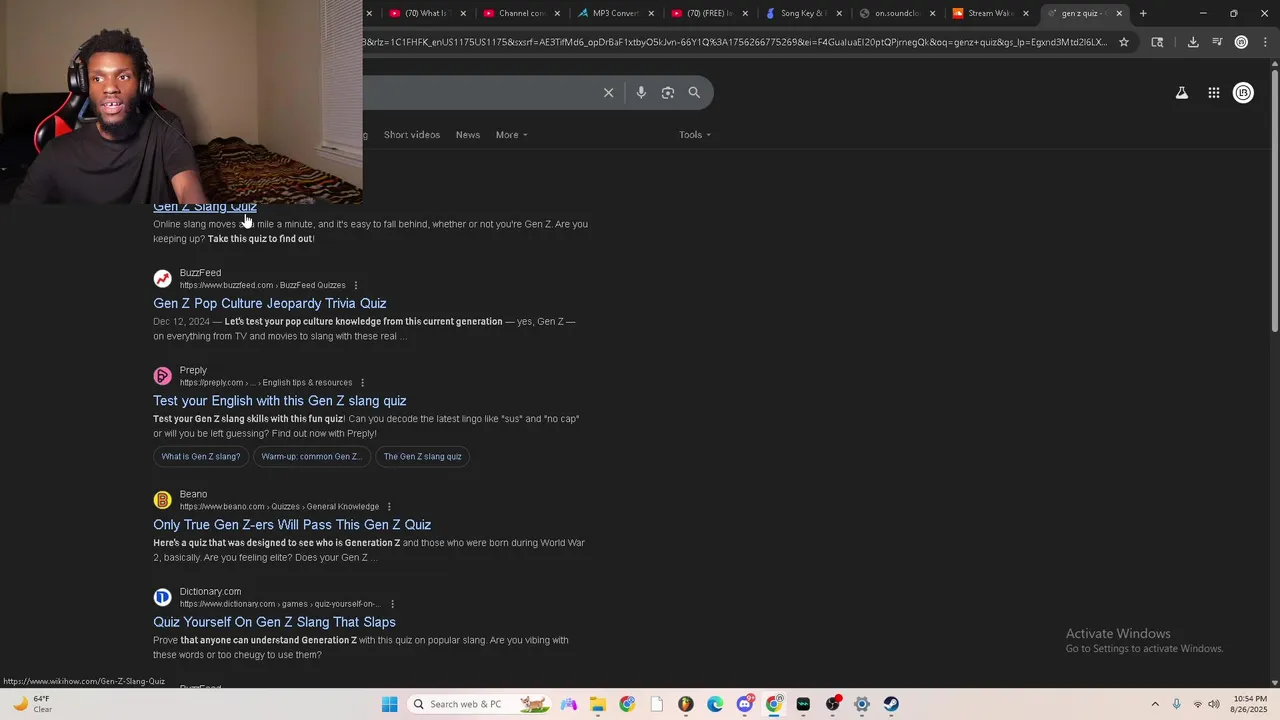This screenshot has width=1280, height=720.
Task: Open Discord from the taskbar
Action: (x=744, y=704)
